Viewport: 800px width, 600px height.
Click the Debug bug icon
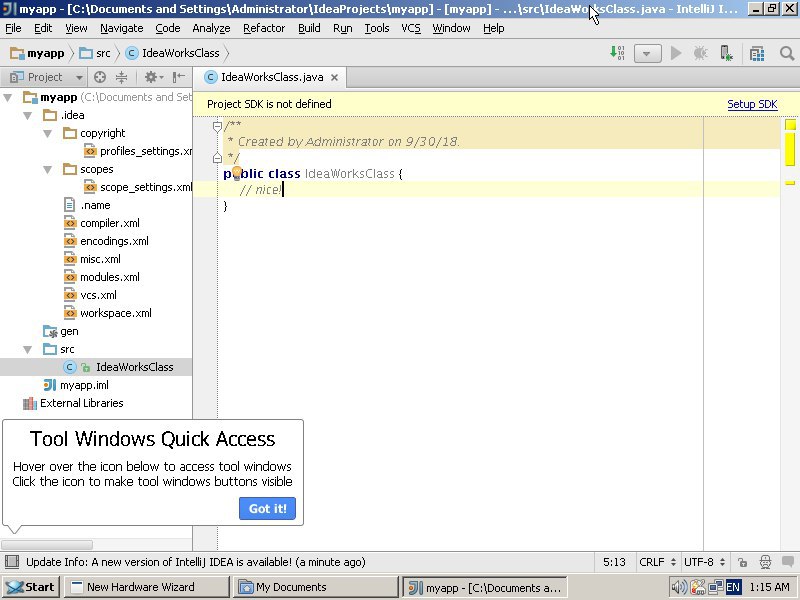pyautogui.click(x=701, y=53)
